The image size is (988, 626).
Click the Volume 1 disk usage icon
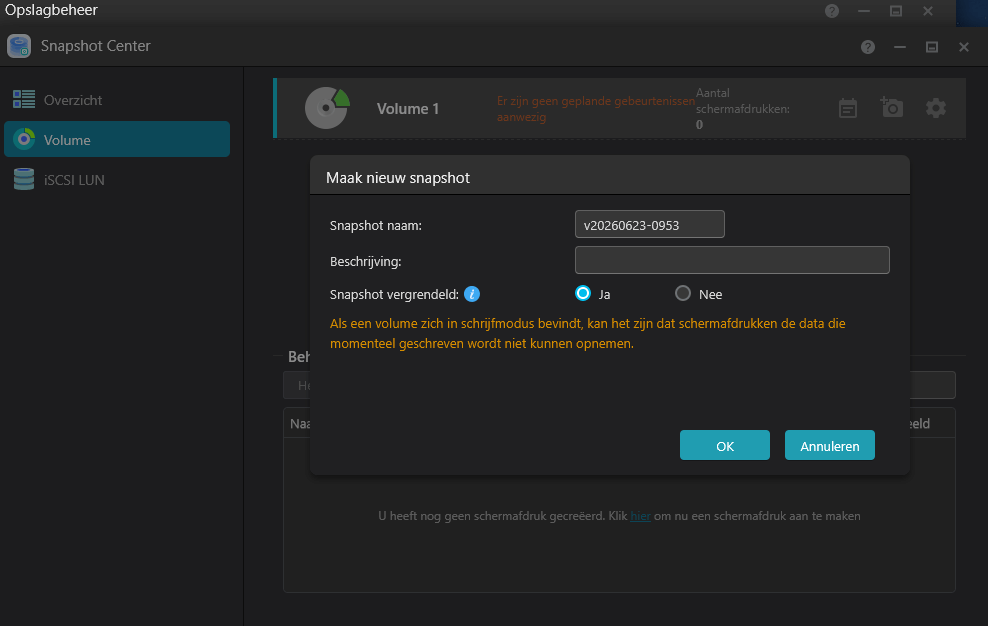[327, 108]
